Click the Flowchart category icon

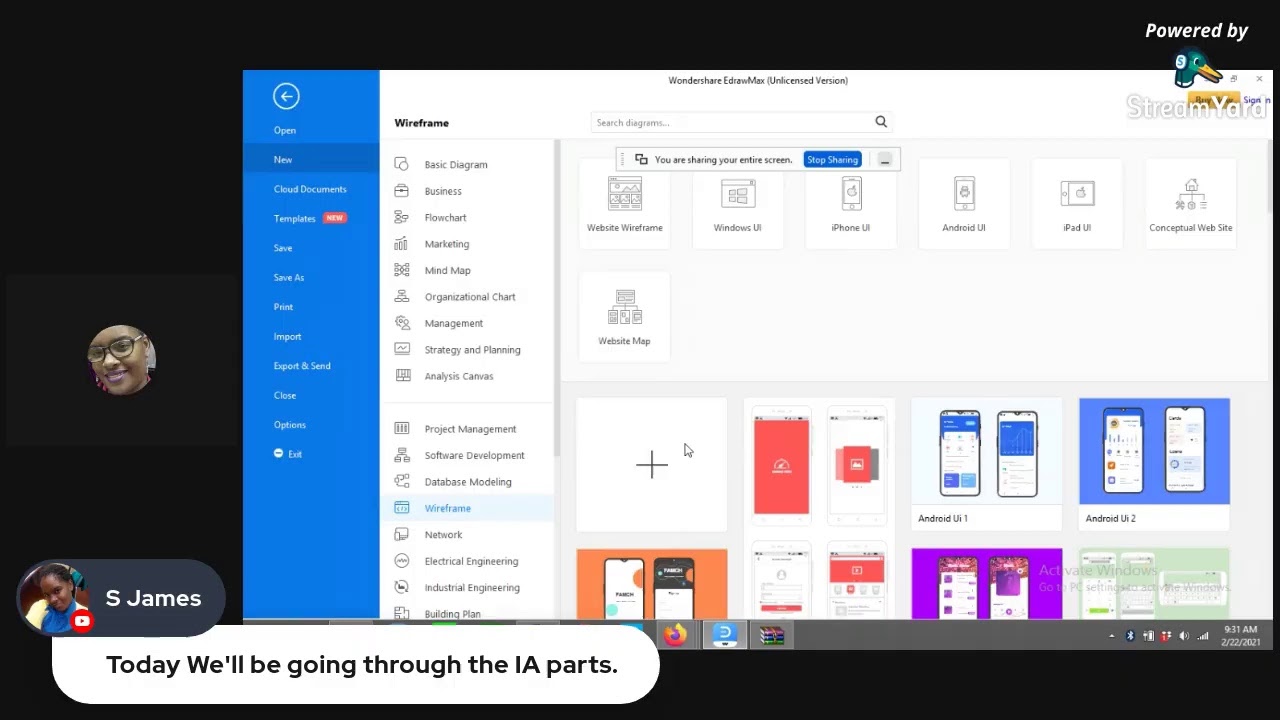point(402,217)
